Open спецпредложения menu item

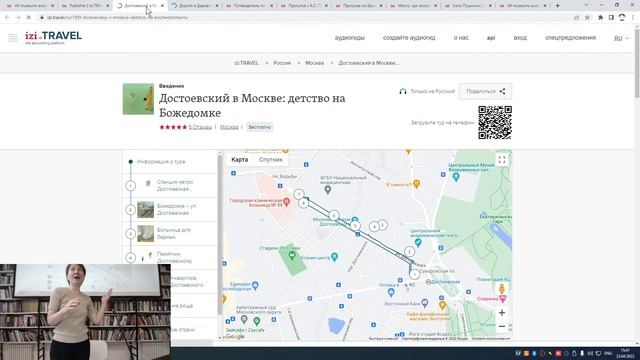pos(570,38)
